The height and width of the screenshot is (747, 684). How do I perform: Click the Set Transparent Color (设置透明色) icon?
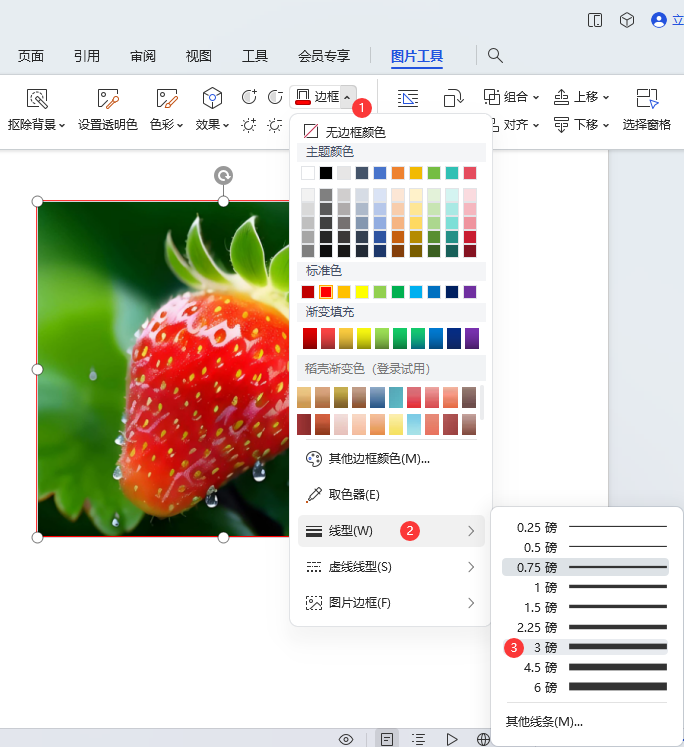(x=108, y=98)
